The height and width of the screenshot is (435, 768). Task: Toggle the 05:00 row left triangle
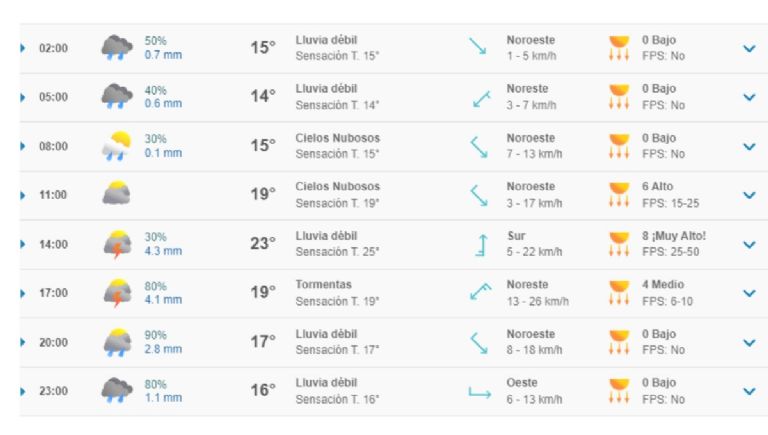[22, 97]
